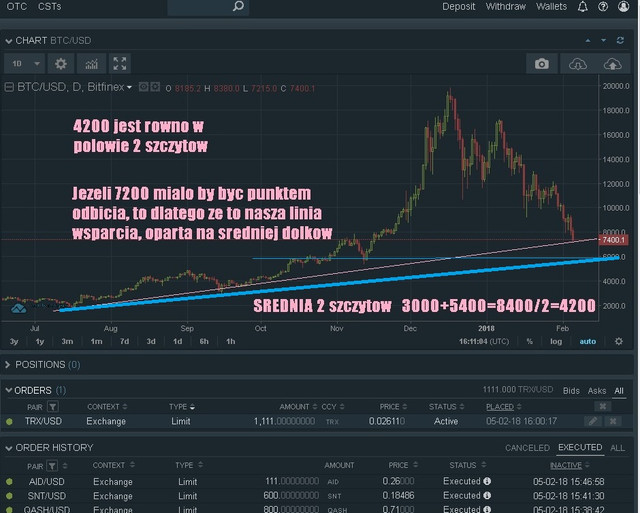This screenshot has width=640, height=513.
Task: Show info for AID/USD executed status
Action: coord(487,481)
